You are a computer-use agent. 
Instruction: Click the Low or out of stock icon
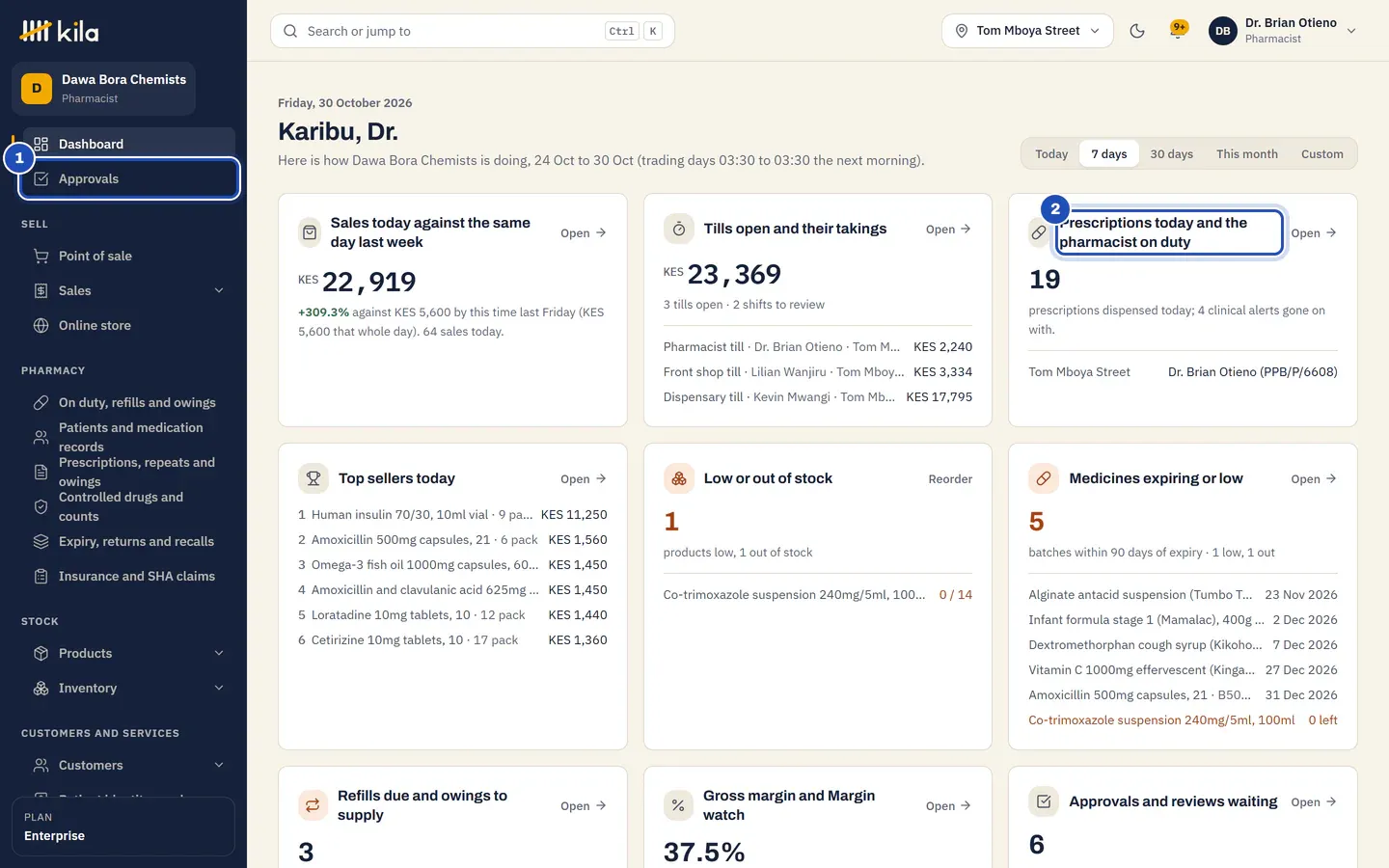(679, 478)
